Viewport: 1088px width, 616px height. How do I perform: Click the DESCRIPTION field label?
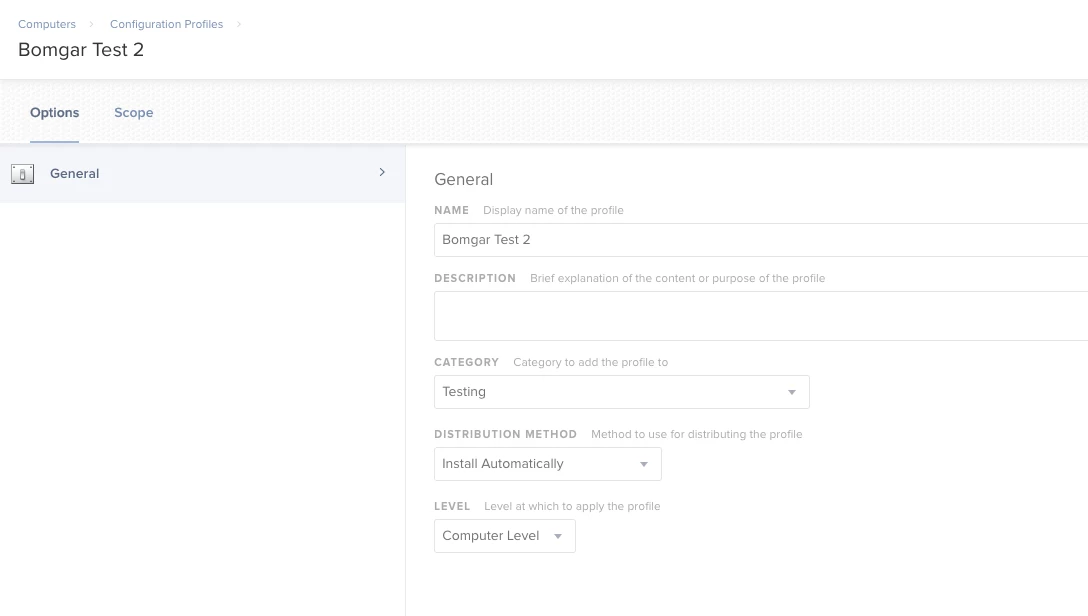(475, 278)
